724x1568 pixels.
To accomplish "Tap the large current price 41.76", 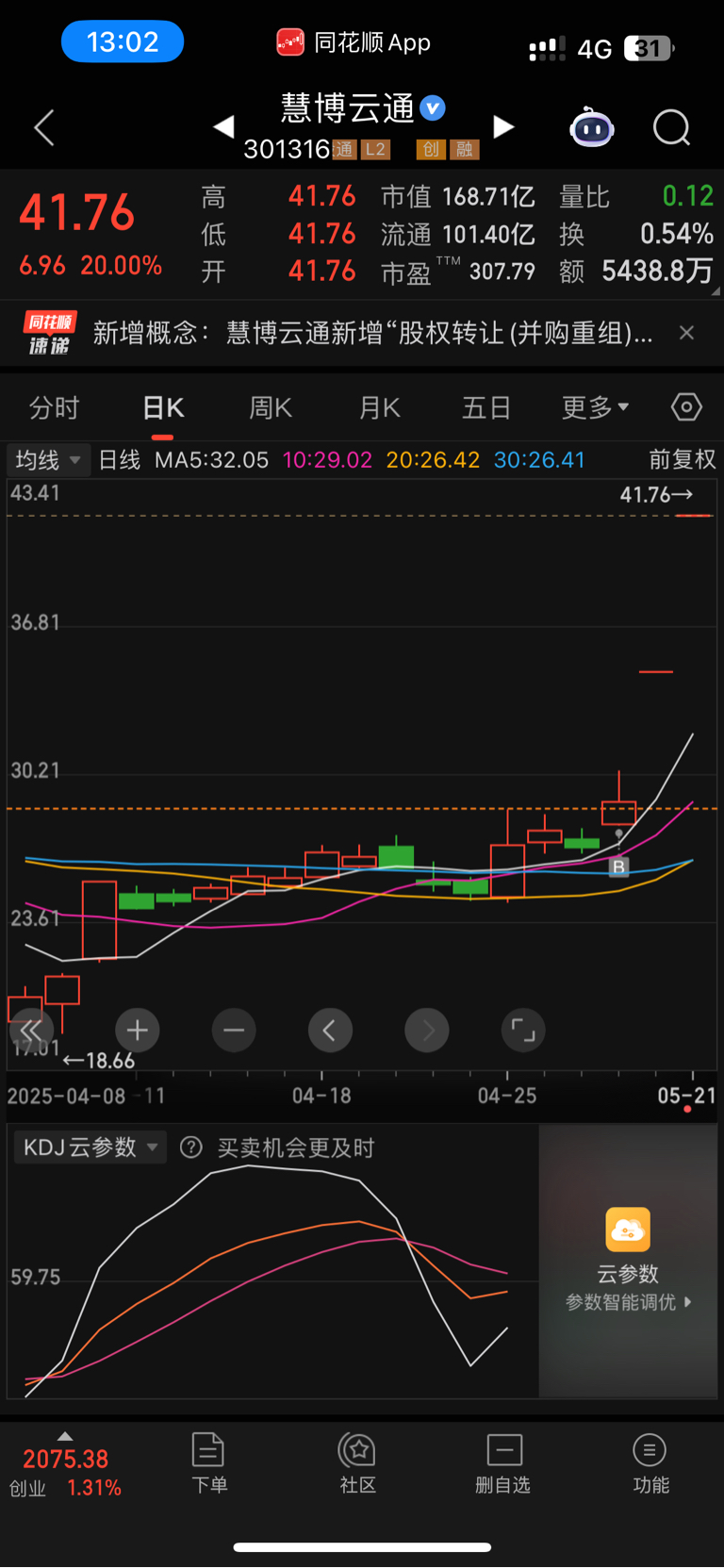I will click(x=77, y=213).
